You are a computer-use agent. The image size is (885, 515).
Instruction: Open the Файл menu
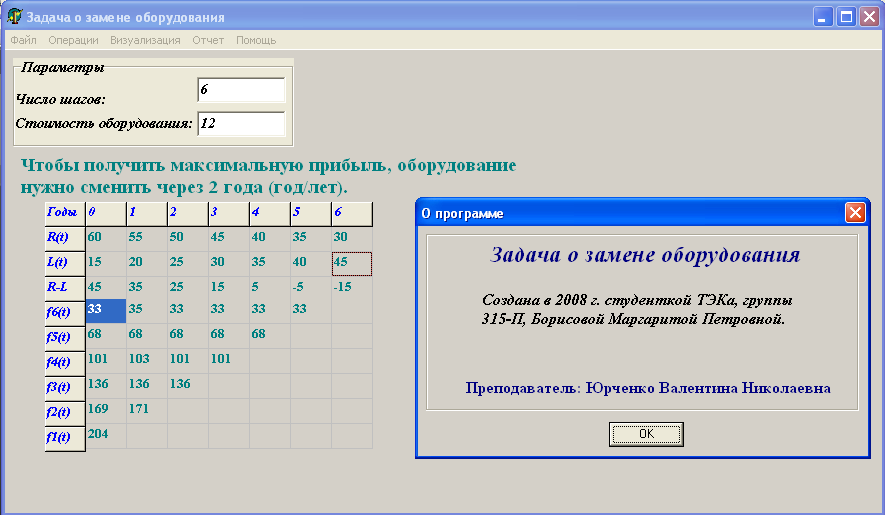tap(23, 40)
